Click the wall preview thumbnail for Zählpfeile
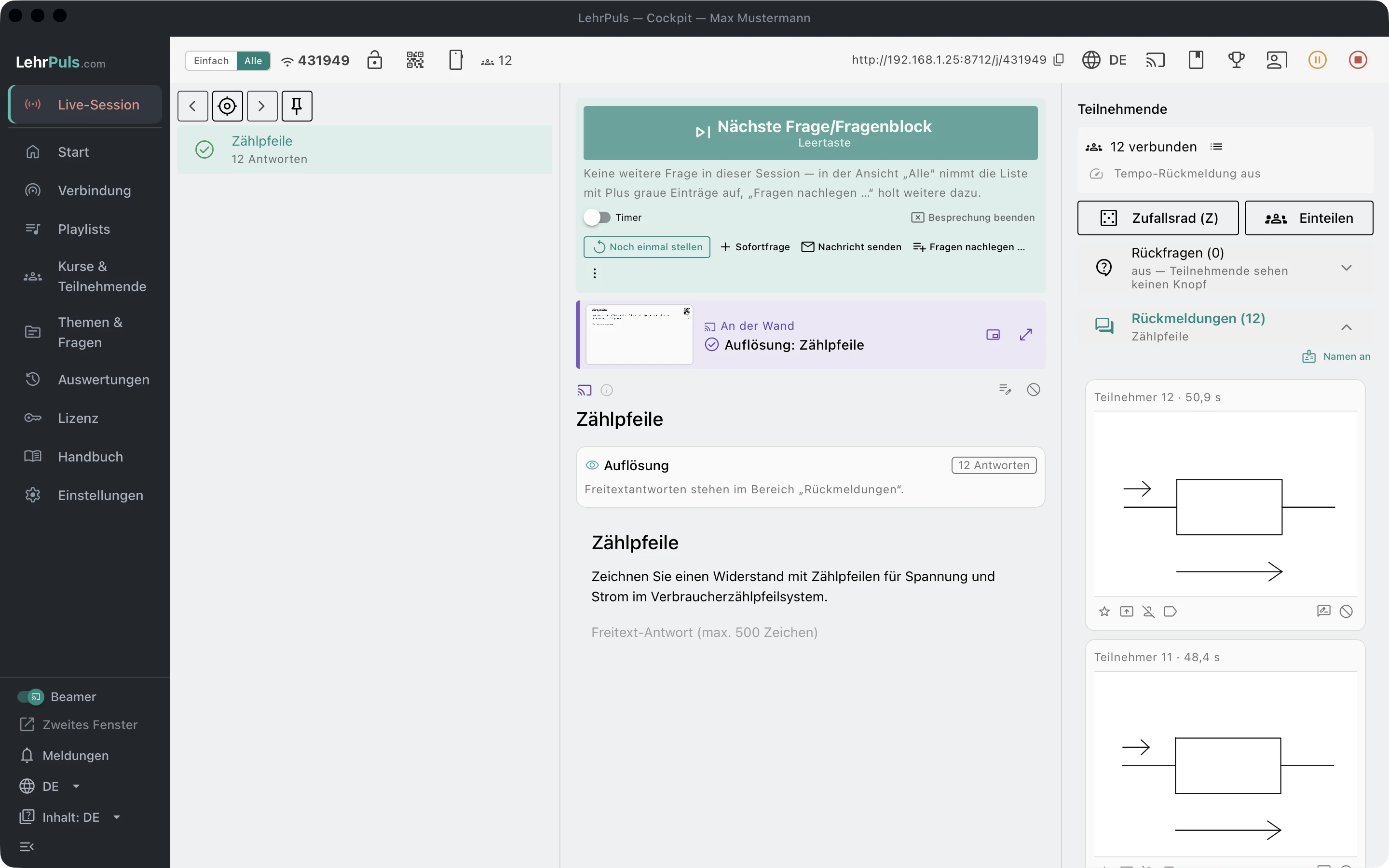1389x868 pixels. 640,335
